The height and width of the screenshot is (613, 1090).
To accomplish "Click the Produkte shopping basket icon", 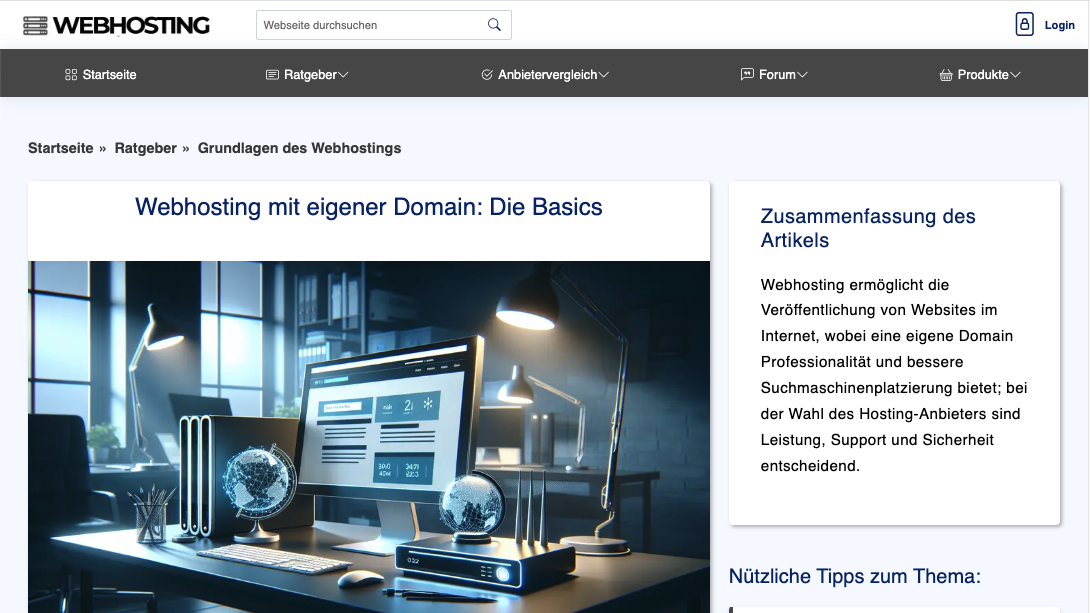I will point(946,75).
